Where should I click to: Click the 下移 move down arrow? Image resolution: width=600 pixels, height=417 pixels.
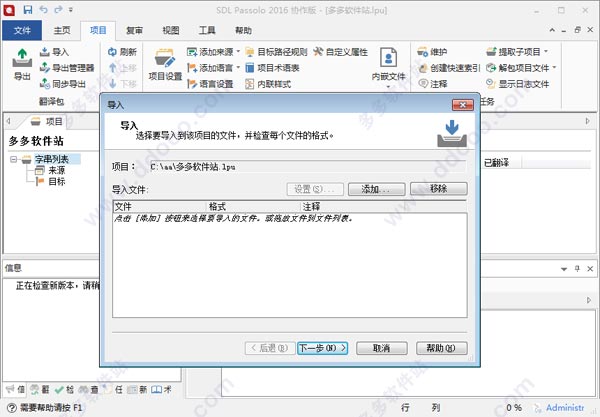pyautogui.click(x=122, y=84)
